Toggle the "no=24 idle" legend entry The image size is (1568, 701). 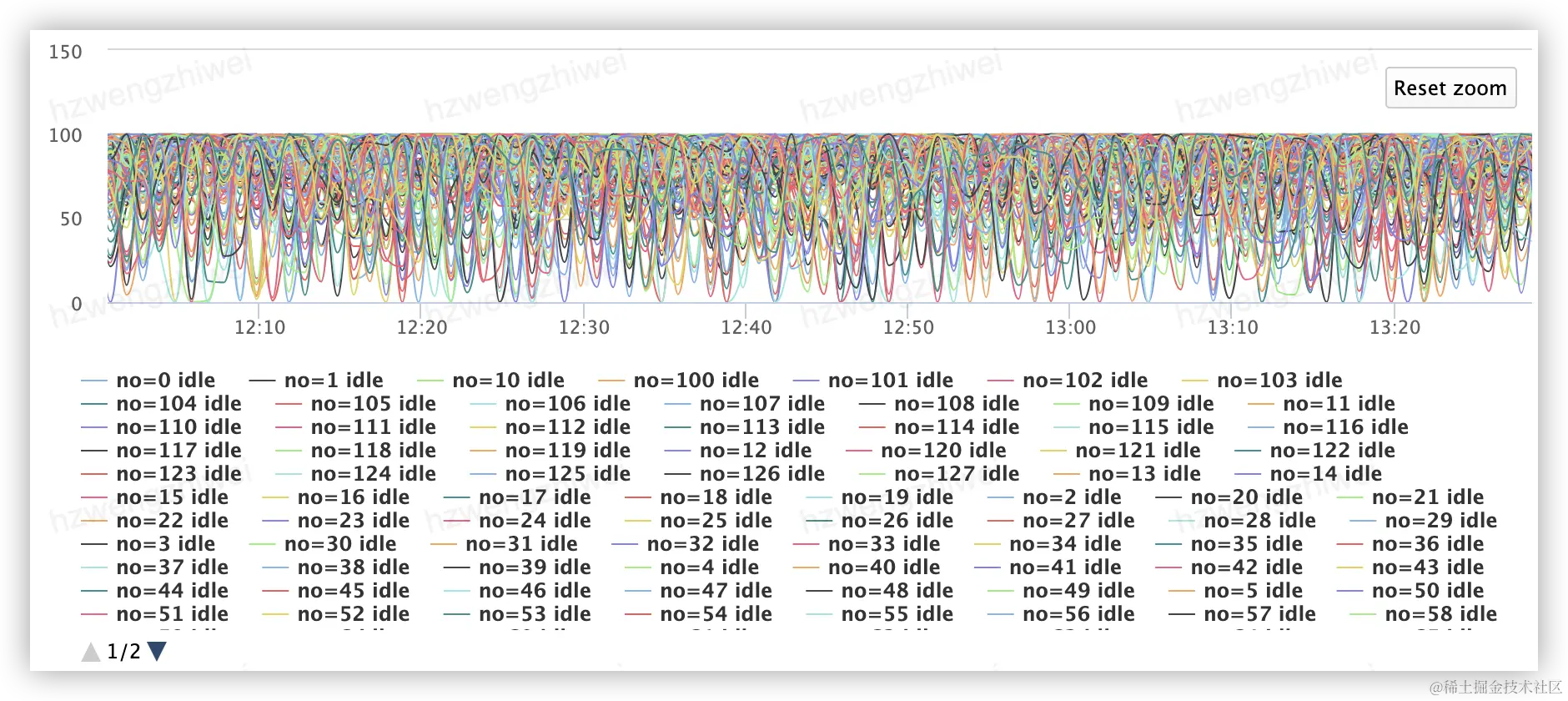pos(517,521)
